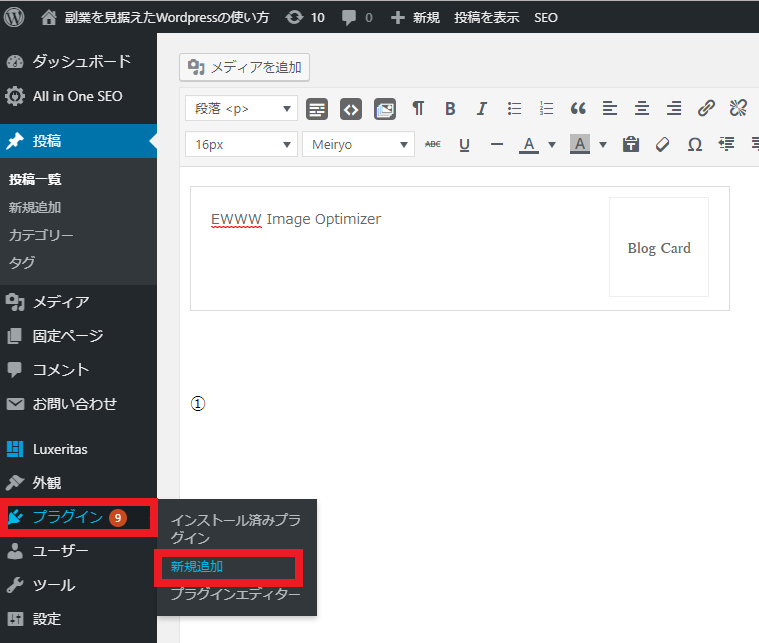Click the source code brackets icon
Viewport: 759px width, 643px height.
pyautogui.click(x=350, y=109)
